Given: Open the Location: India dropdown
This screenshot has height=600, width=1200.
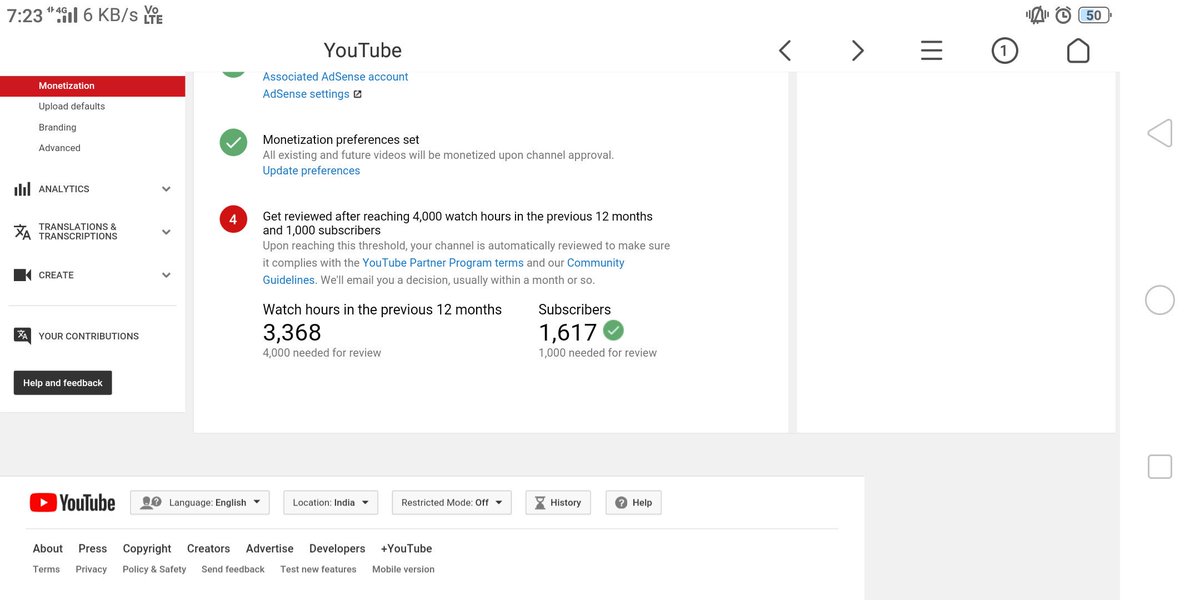Looking at the screenshot, I should pos(331,502).
